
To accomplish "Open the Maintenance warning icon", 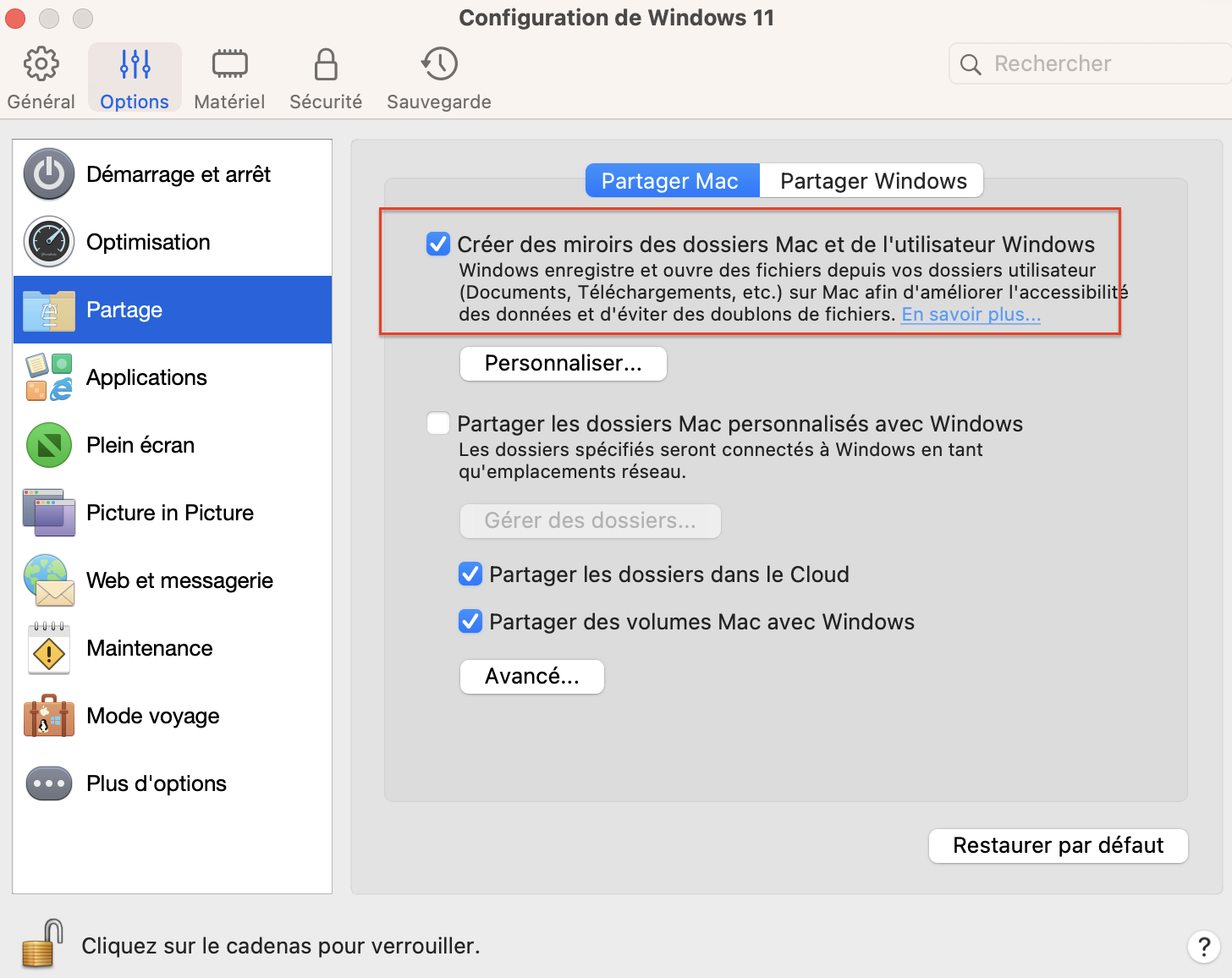I will pyautogui.click(x=49, y=649).
